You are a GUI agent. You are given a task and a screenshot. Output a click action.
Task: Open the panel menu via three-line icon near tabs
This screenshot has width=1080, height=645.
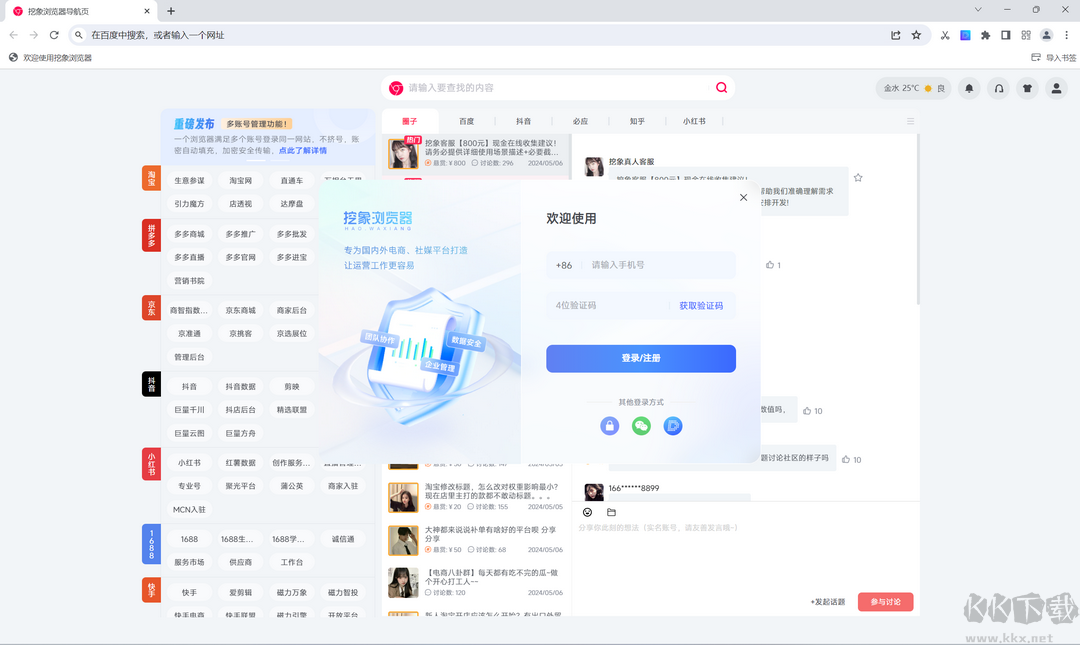tap(910, 120)
